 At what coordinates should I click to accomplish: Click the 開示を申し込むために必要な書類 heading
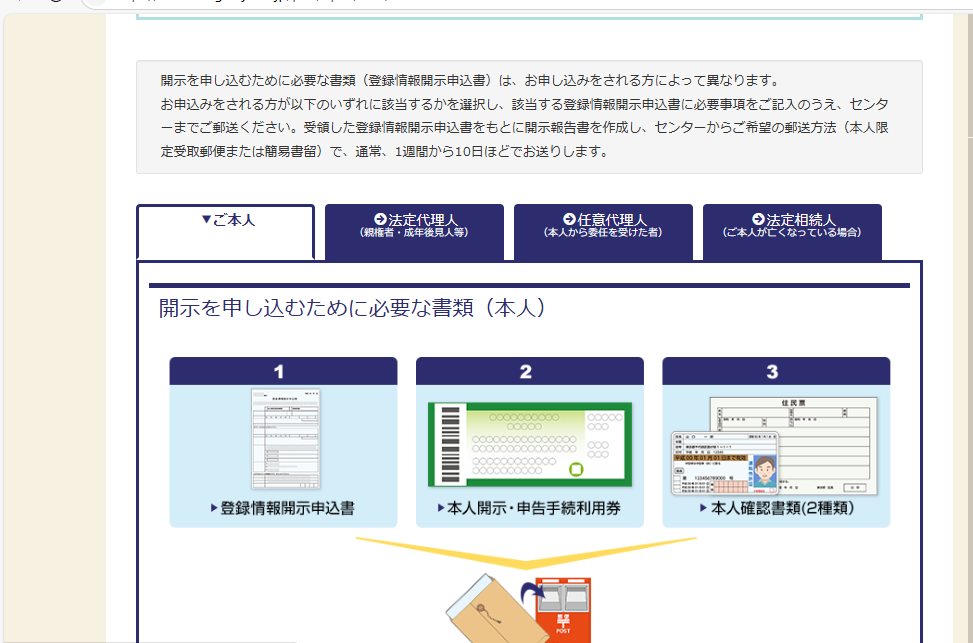352,308
